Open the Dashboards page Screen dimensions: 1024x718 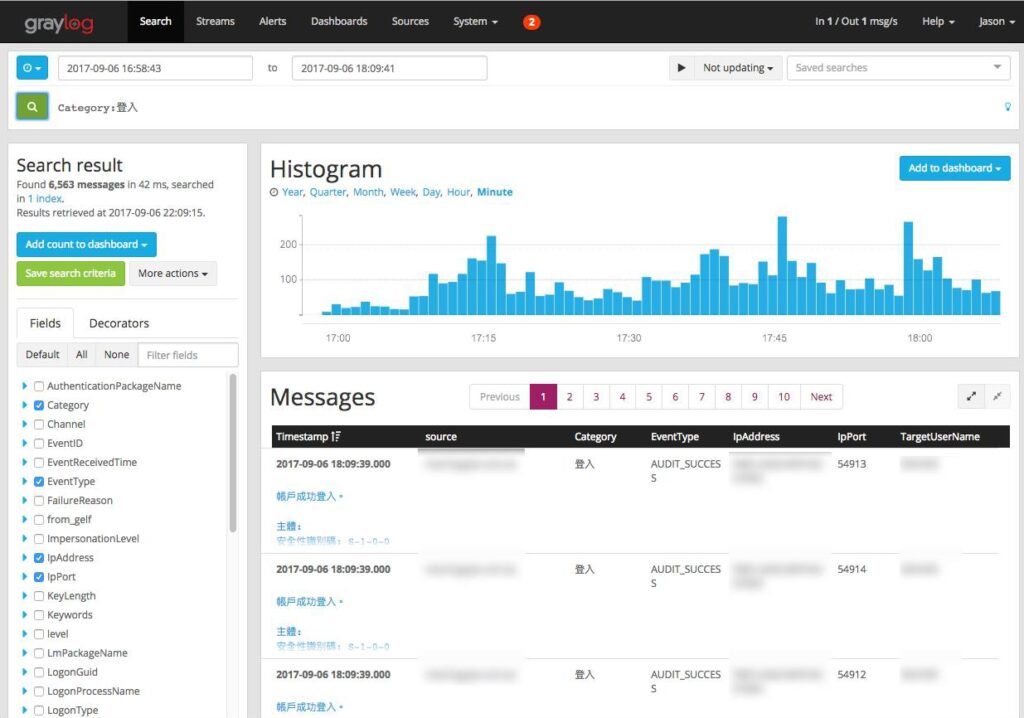tap(339, 22)
